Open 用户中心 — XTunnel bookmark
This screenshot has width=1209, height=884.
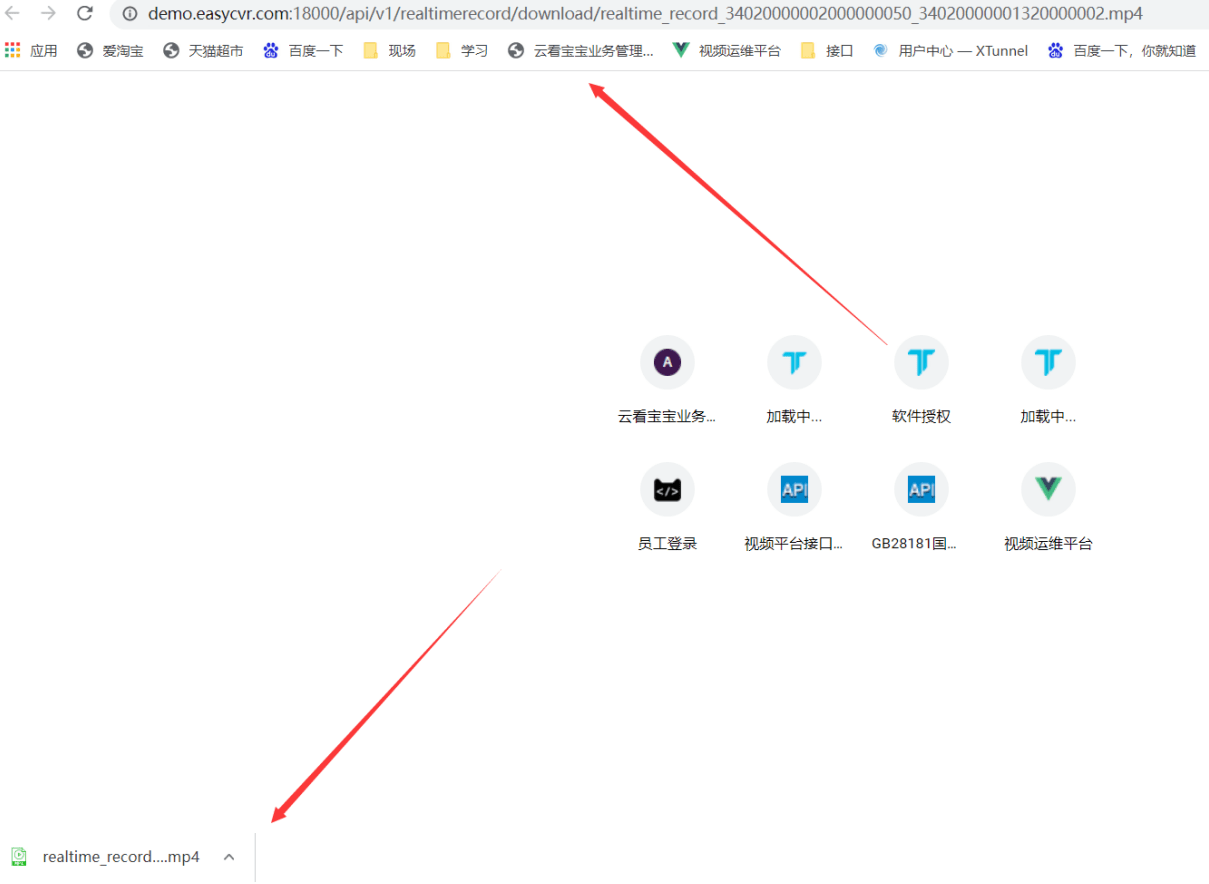tap(950, 51)
